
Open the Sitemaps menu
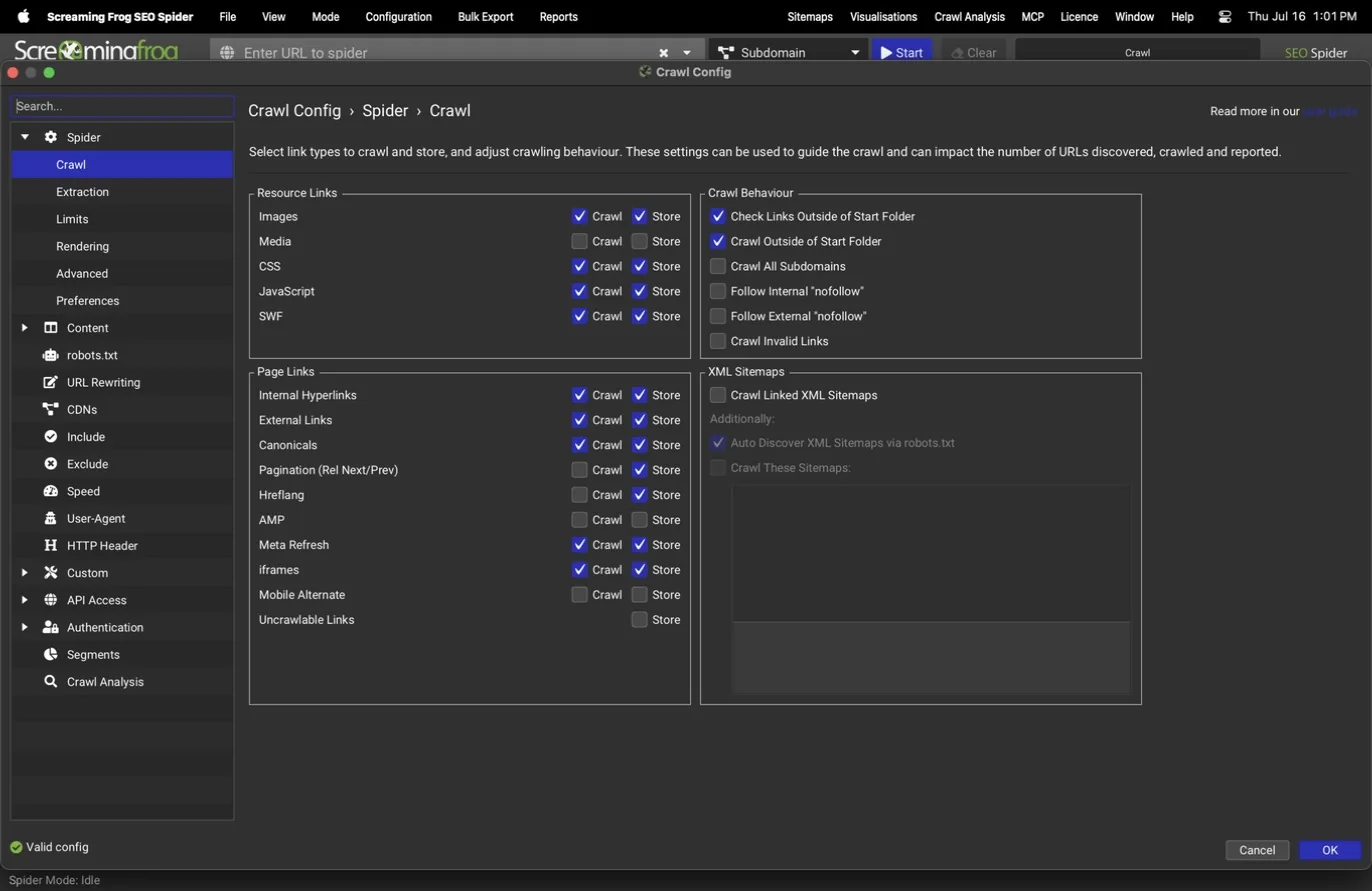tap(810, 17)
